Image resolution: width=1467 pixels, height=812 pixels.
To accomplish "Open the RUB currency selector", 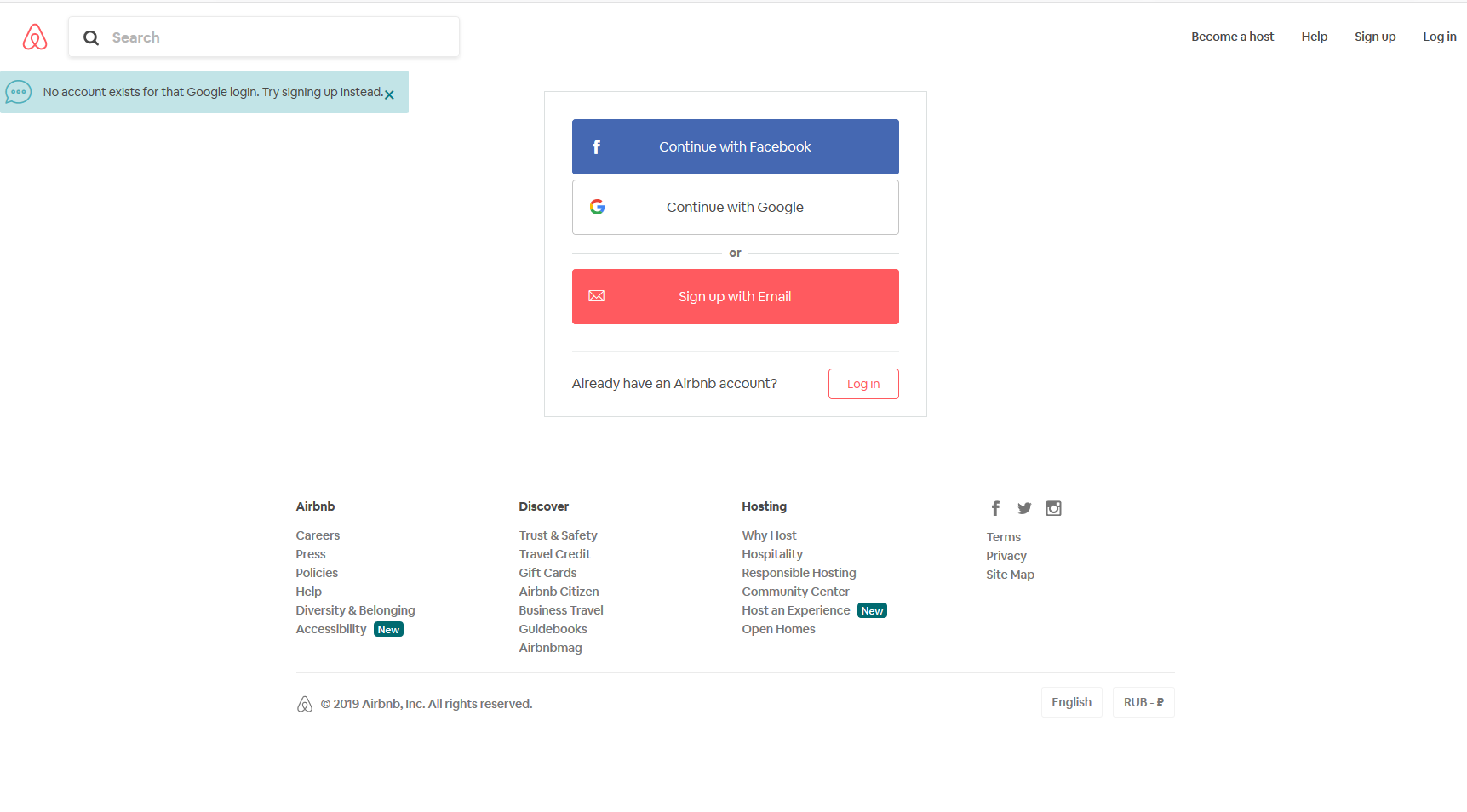I will coord(1143,702).
